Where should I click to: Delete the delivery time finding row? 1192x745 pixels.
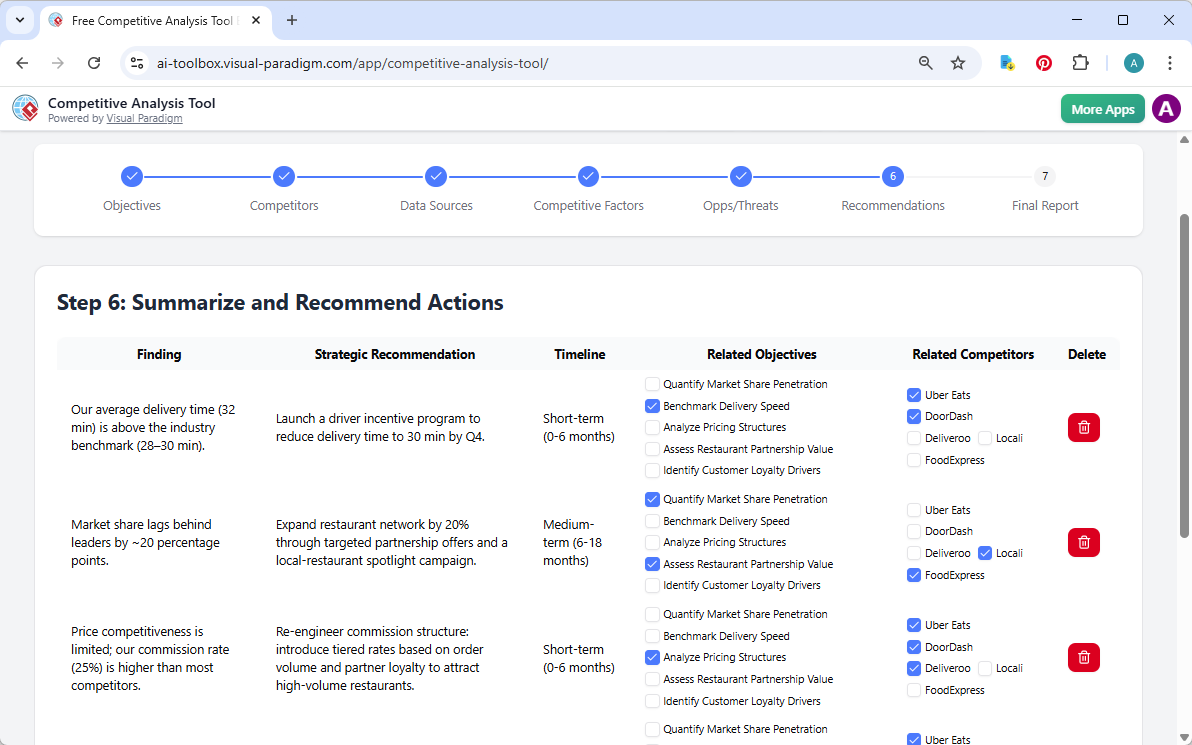1083,427
